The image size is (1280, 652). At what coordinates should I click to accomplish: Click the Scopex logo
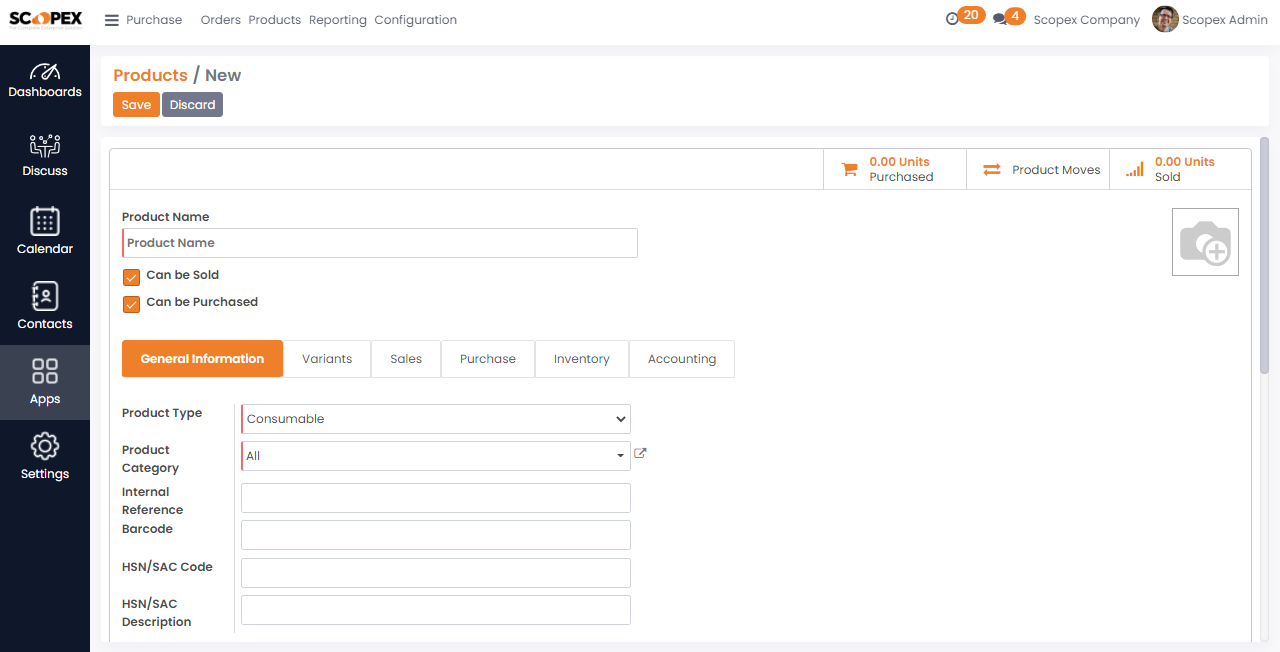click(45, 20)
